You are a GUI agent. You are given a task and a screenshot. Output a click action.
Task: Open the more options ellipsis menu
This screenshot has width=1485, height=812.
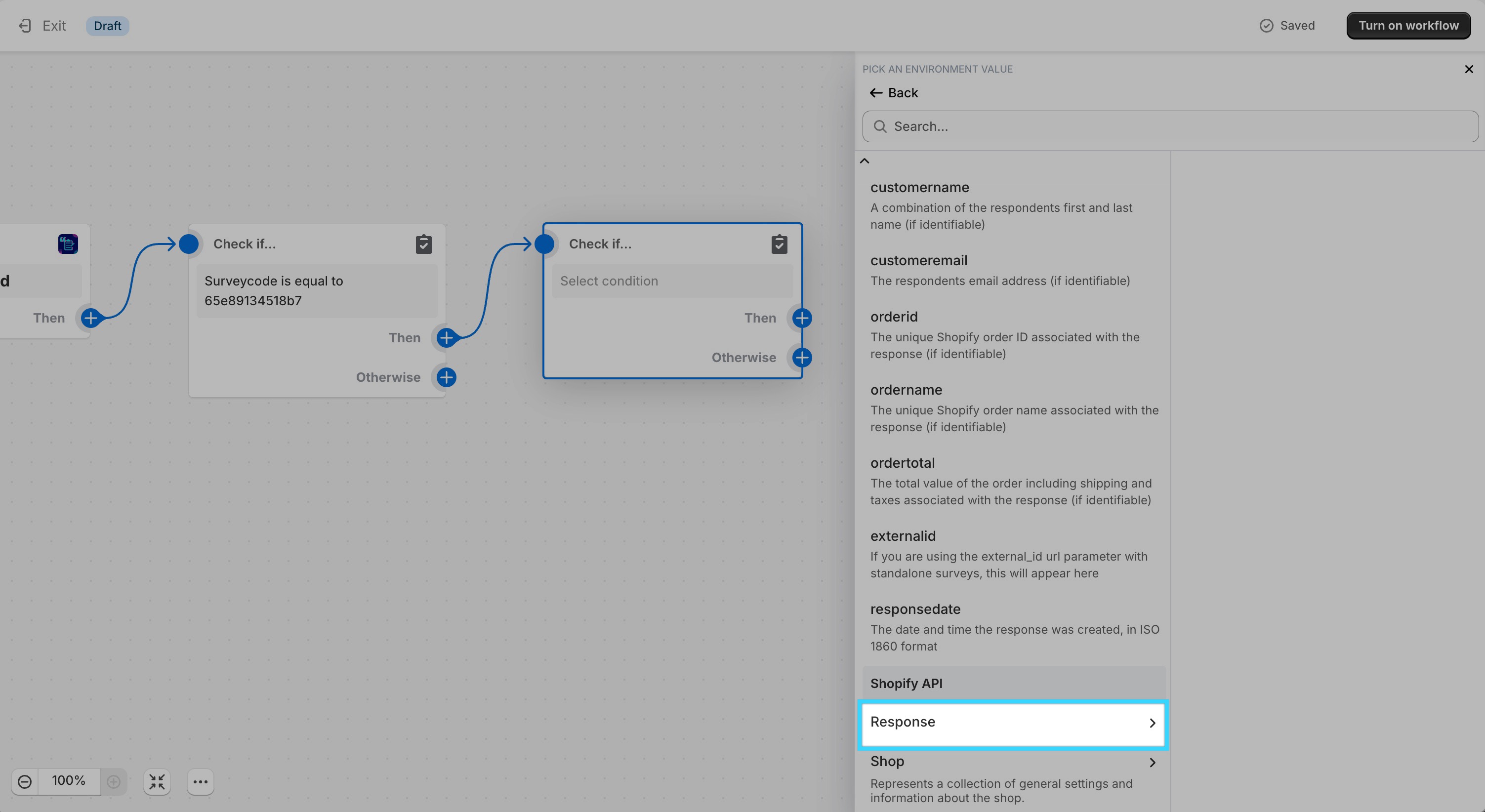[200, 782]
